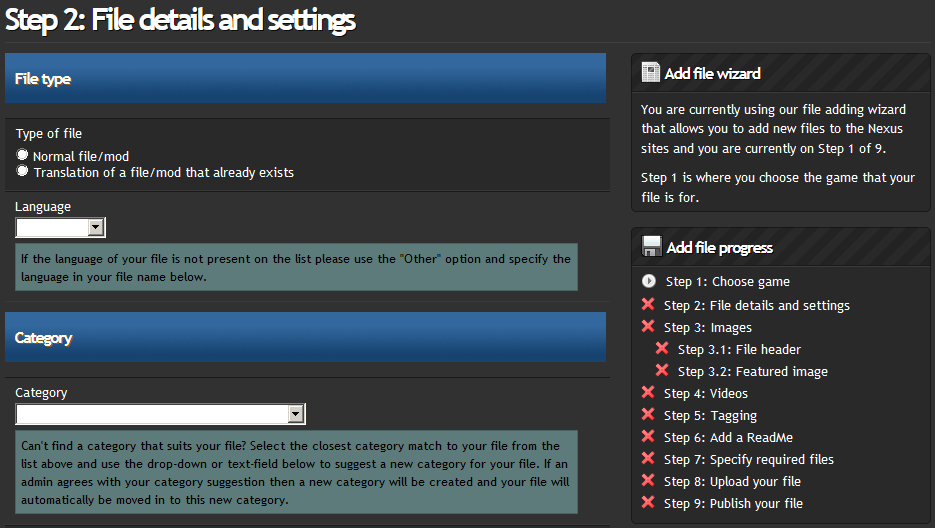The height and width of the screenshot is (528, 935).
Task: Click the Add file wizard document icon
Action: pyautogui.click(x=650, y=72)
